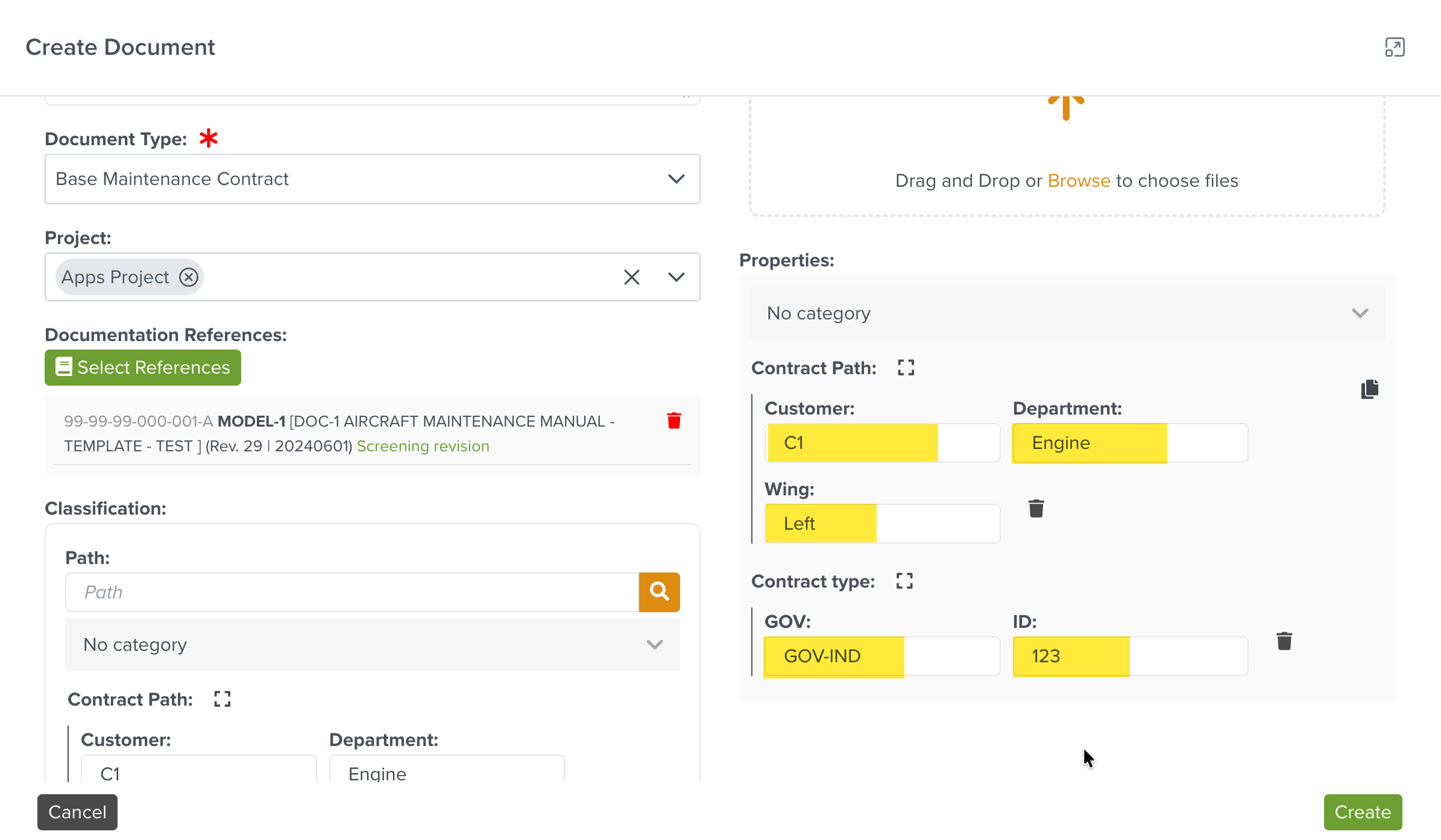Open the Project dropdown arrow
Screen dimensions: 1441x840
click(676, 277)
